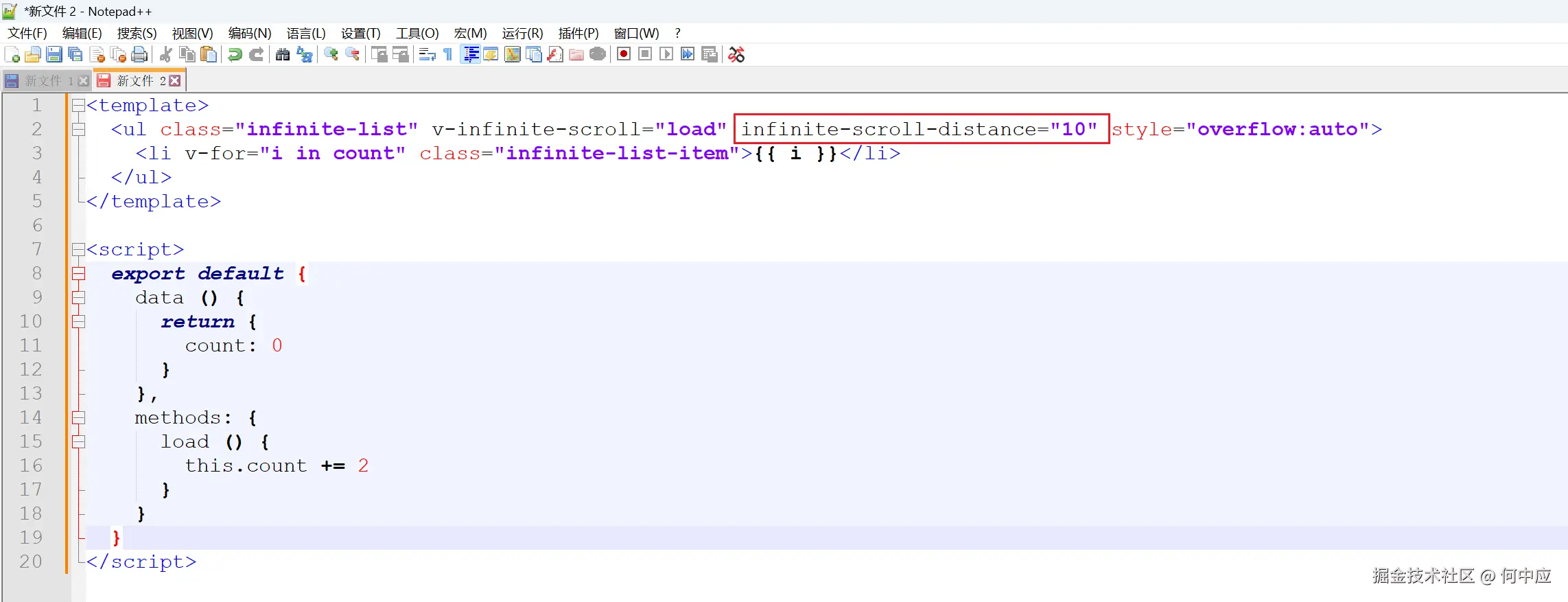This screenshot has width=1568, height=602.
Task: Click the Zoom Out magnifier icon
Action: 352,55
